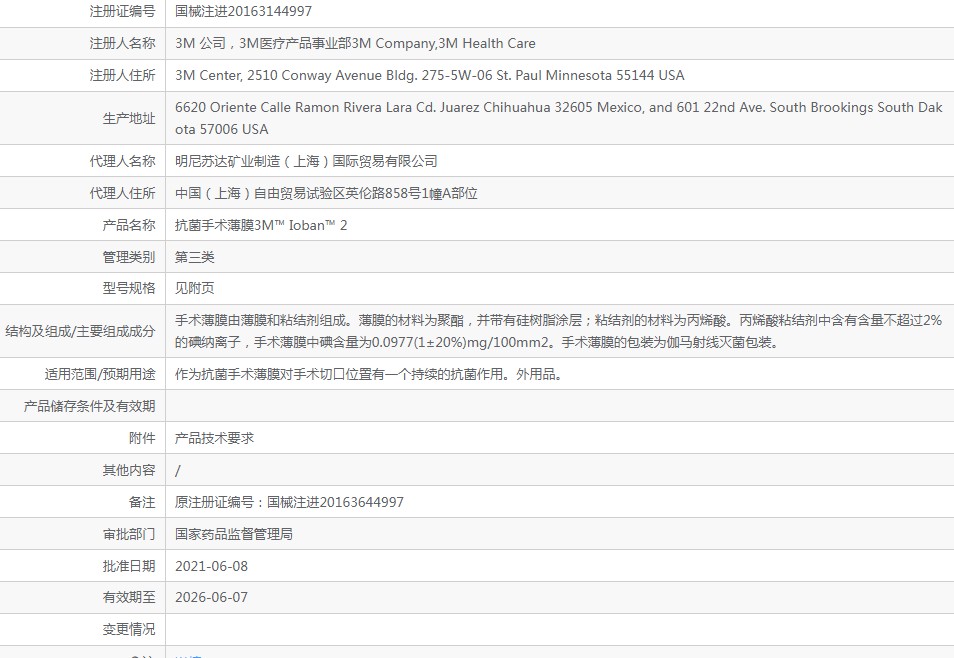Screen dimensions: 954x658
Task: Click the '生产地址' field label
Action: click(x=129, y=118)
